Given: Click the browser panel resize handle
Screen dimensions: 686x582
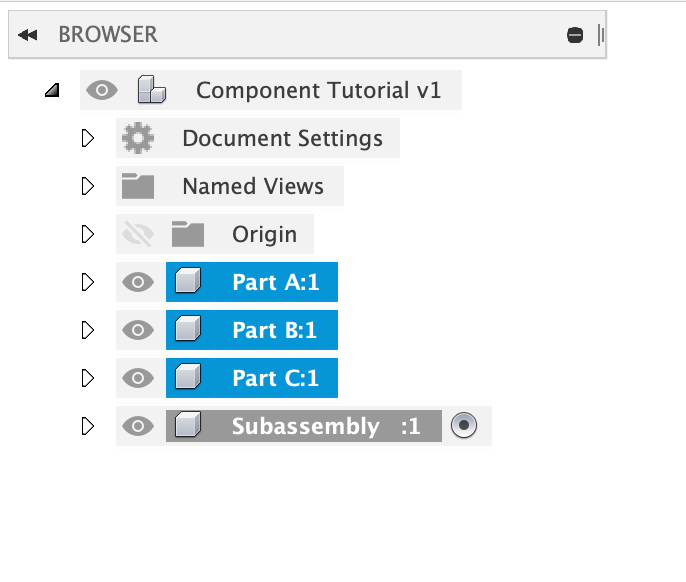Looking at the screenshot, I should click(600, 35).
